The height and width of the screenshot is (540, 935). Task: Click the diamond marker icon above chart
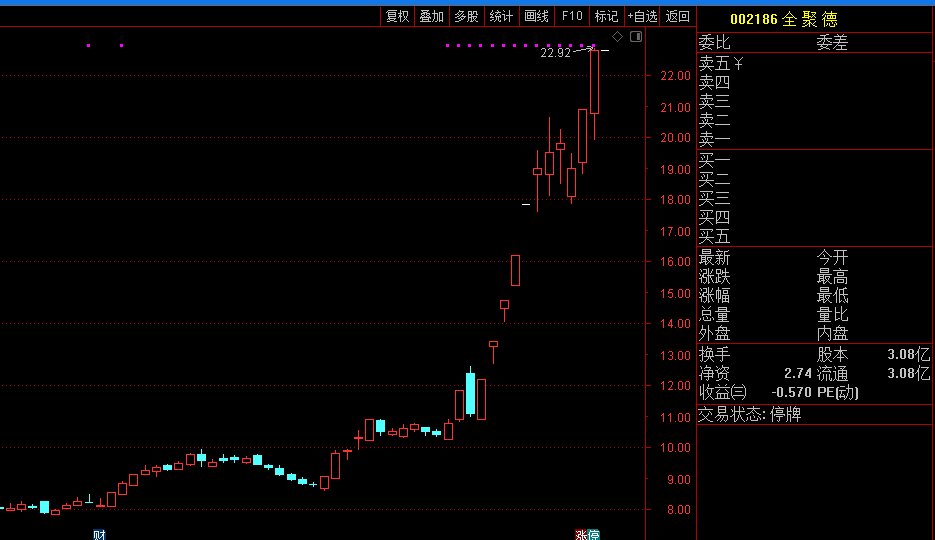click(617, 37)
